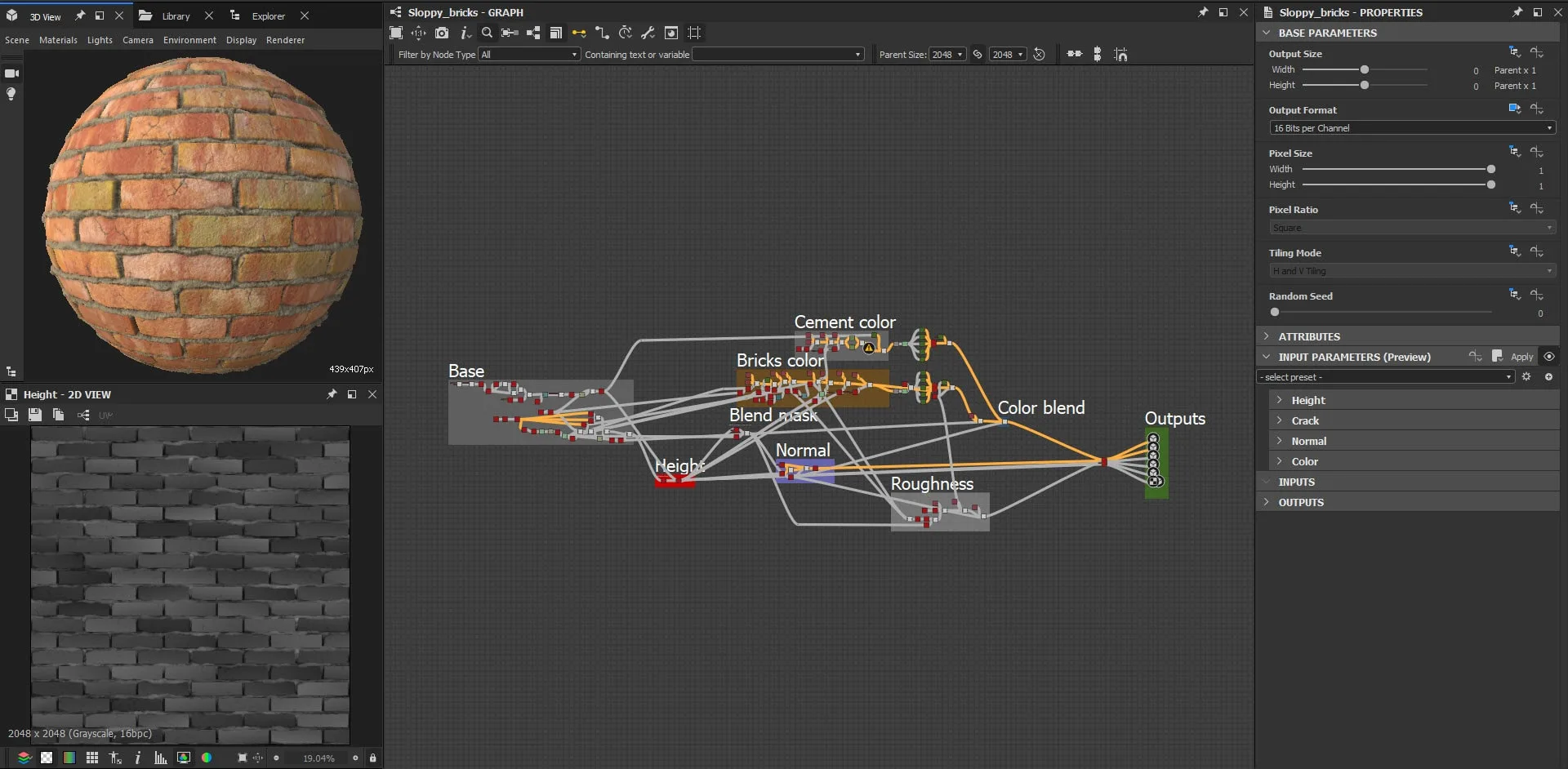
Task: Open the Materials menu in 3D view
Action: 58,40
